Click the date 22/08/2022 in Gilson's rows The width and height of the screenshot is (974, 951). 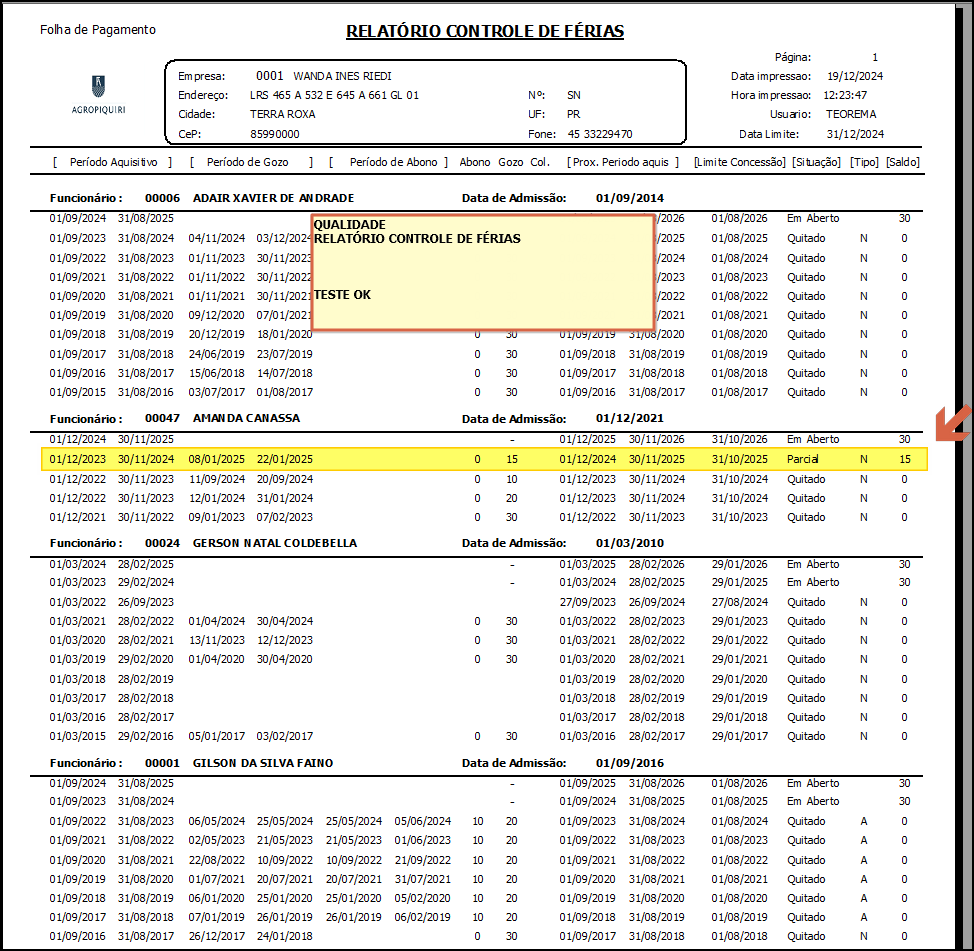point(217,860)
